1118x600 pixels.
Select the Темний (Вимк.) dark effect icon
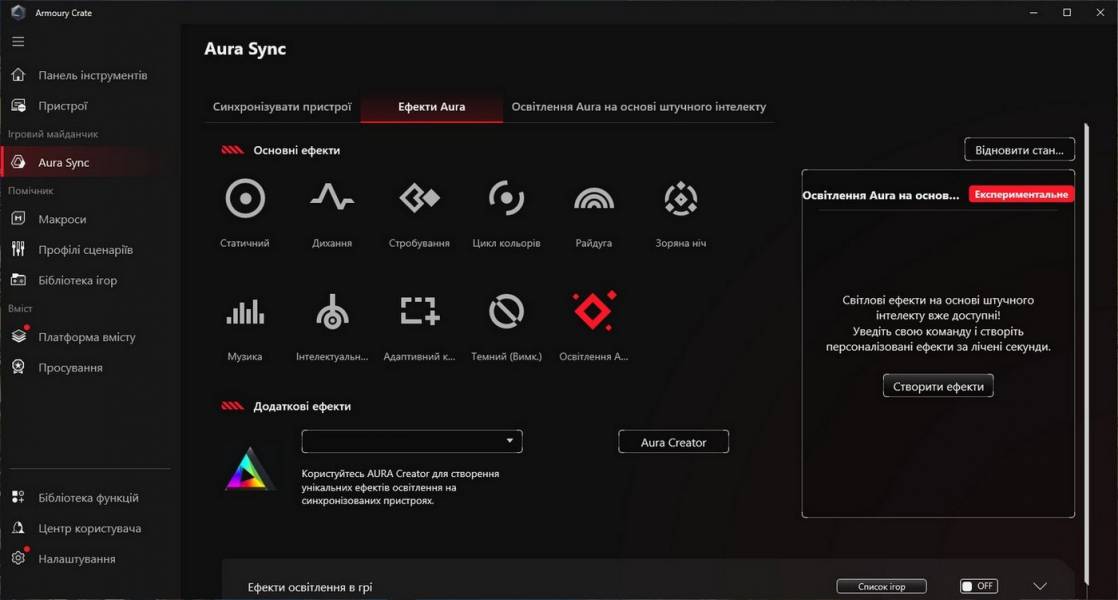tap(506, 311)
